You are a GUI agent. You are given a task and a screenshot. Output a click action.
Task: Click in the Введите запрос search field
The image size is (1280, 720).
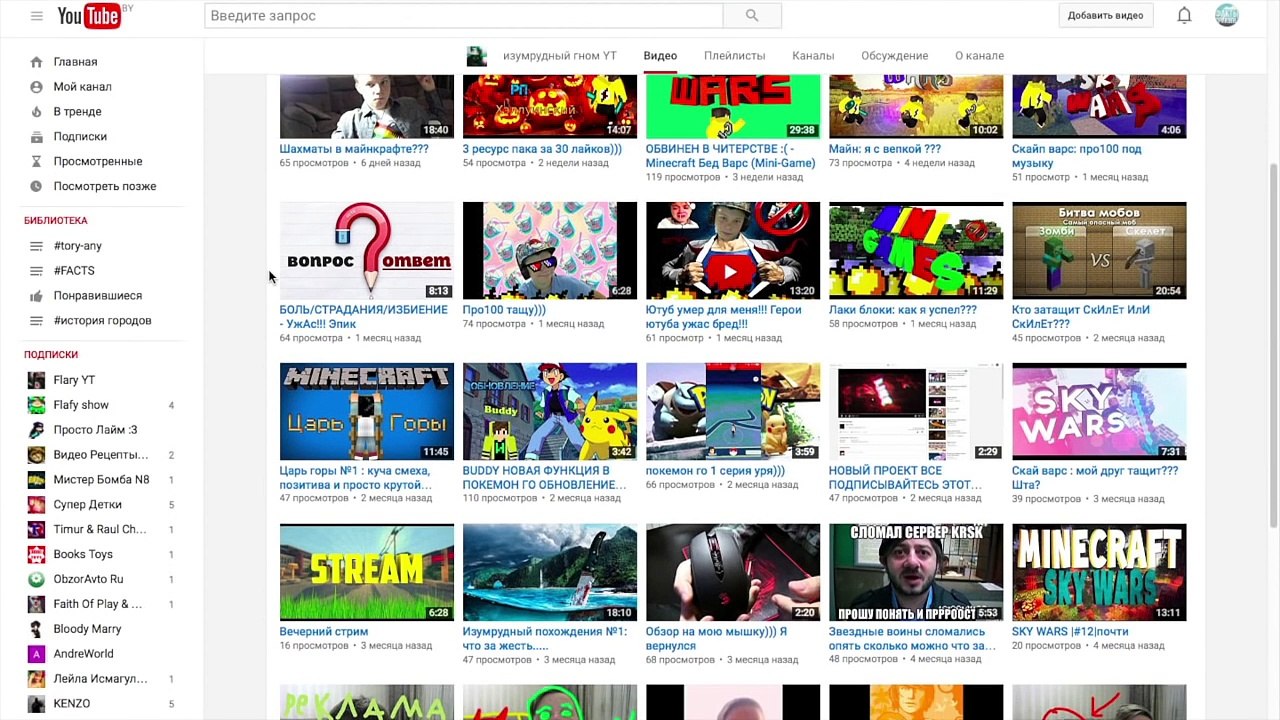coord(464,16)
